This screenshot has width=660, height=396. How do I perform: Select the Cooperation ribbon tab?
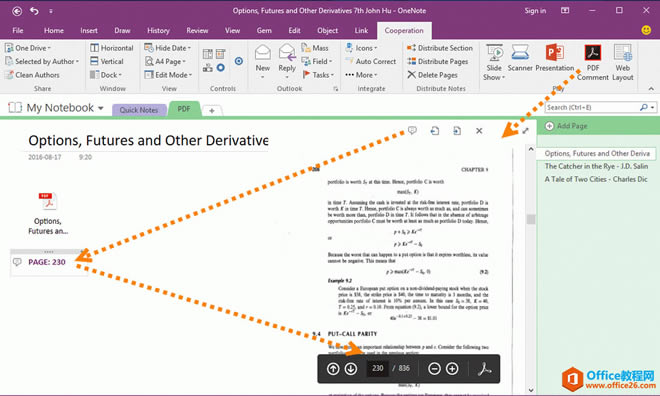tap(404, 30)
